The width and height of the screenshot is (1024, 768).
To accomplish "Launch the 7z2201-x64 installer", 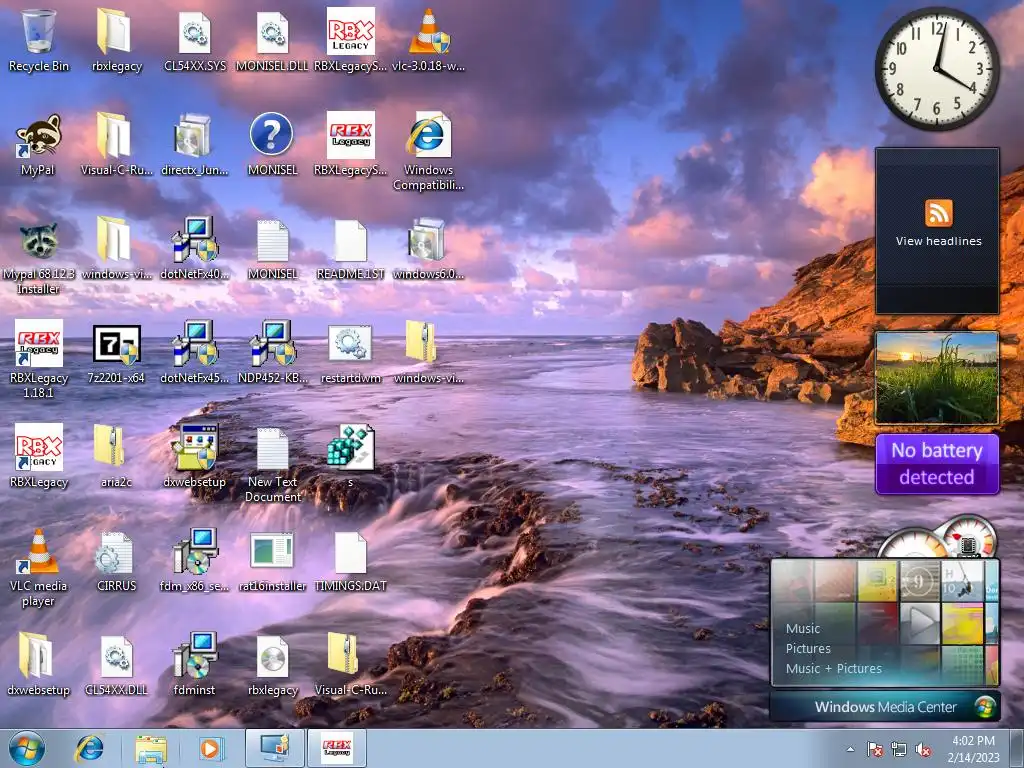I will (116, 353).
